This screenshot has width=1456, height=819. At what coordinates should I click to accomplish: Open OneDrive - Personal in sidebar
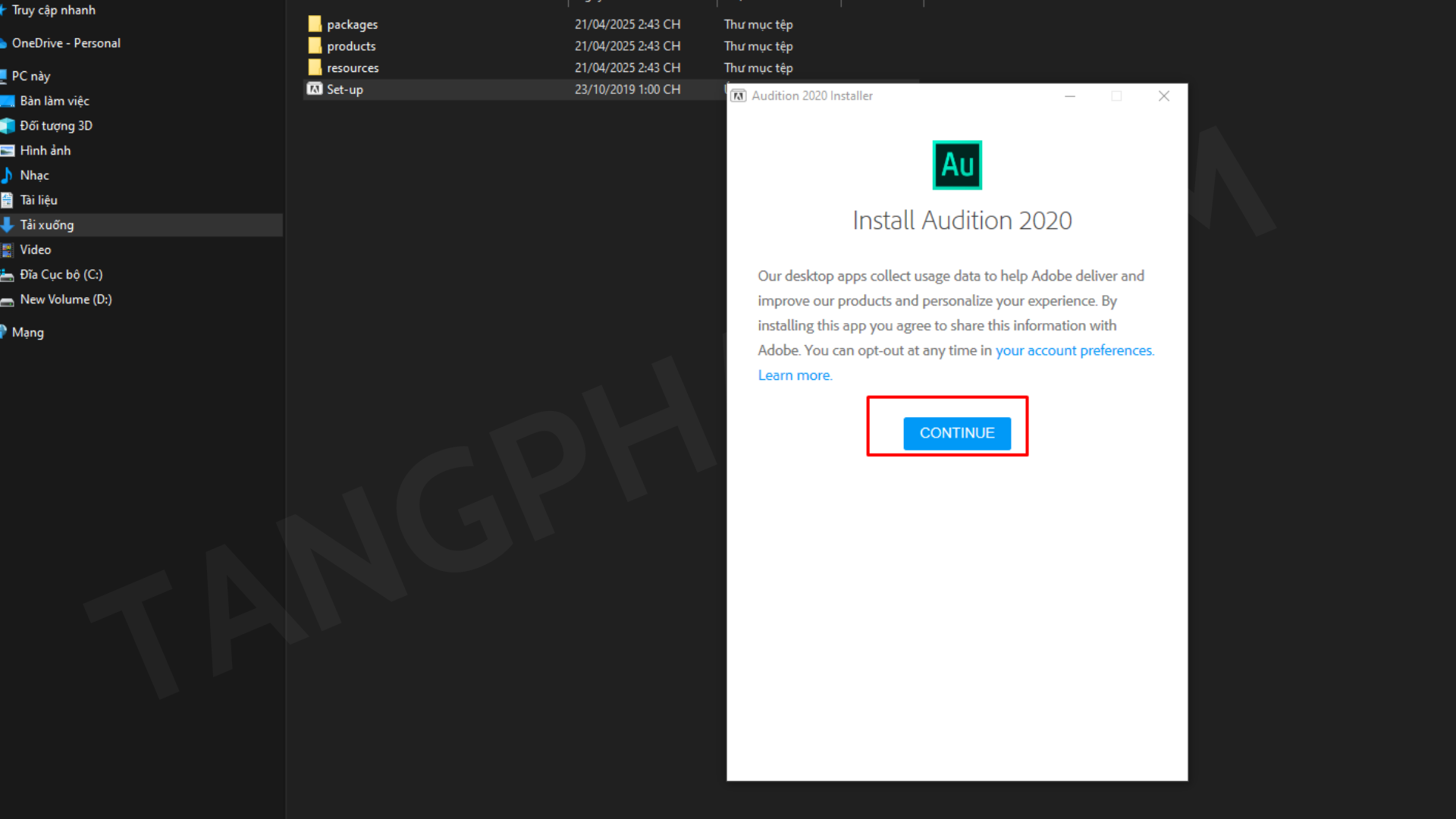(x=66, y=43)
